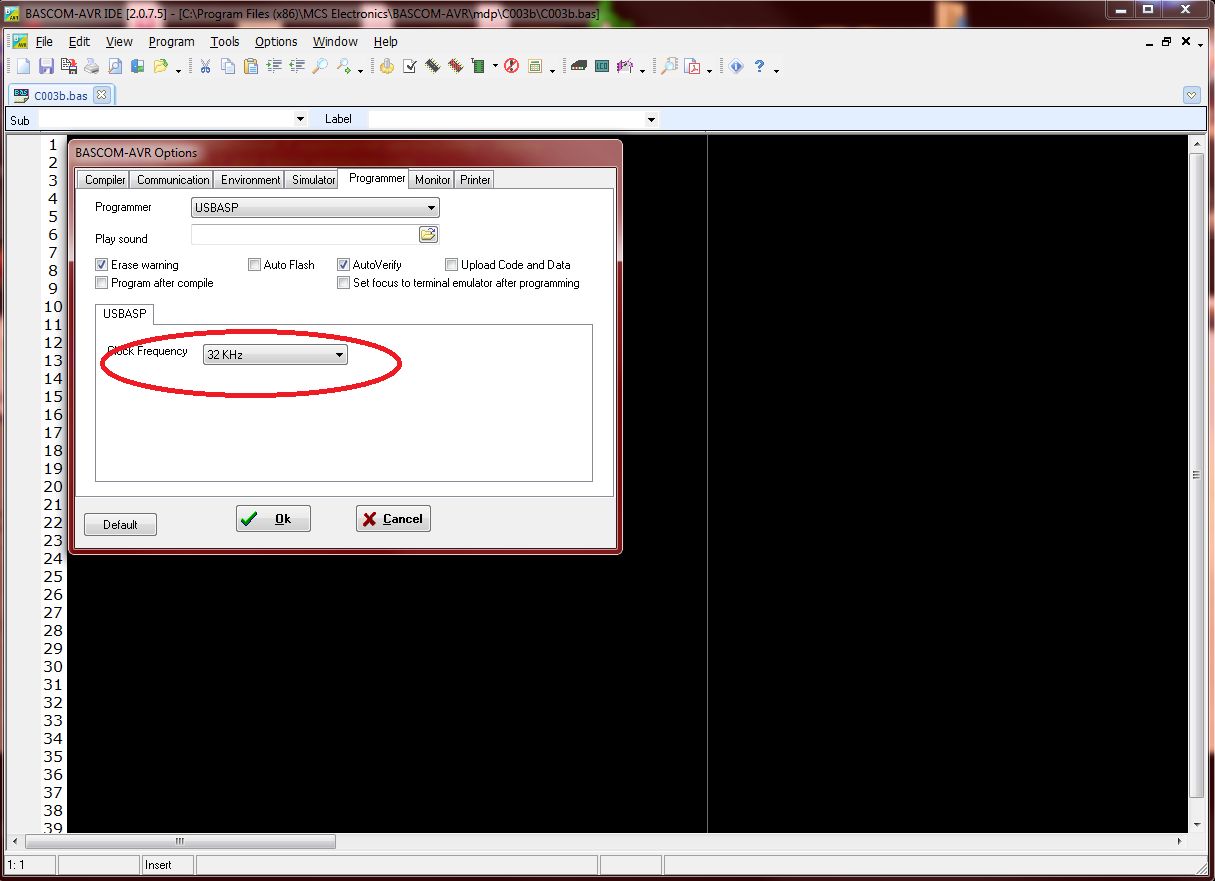The image size is (1215, 881).
Task: Click the Syntax Check checkmark icon
Action: (x=410, y=66)
